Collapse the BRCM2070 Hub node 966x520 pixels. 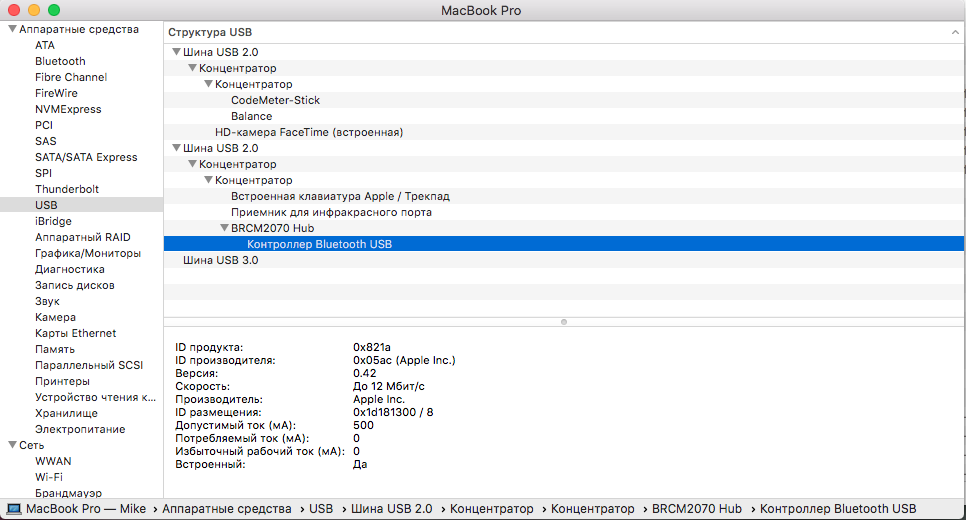coord(224,228)
